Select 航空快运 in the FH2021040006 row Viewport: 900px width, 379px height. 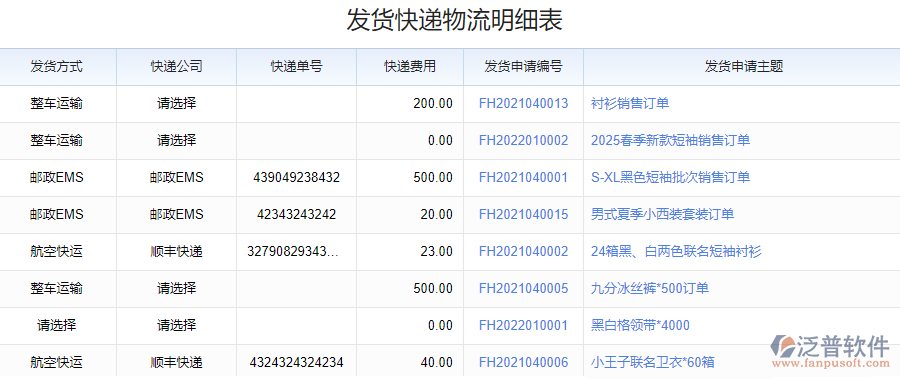click(x=56, y=362)
